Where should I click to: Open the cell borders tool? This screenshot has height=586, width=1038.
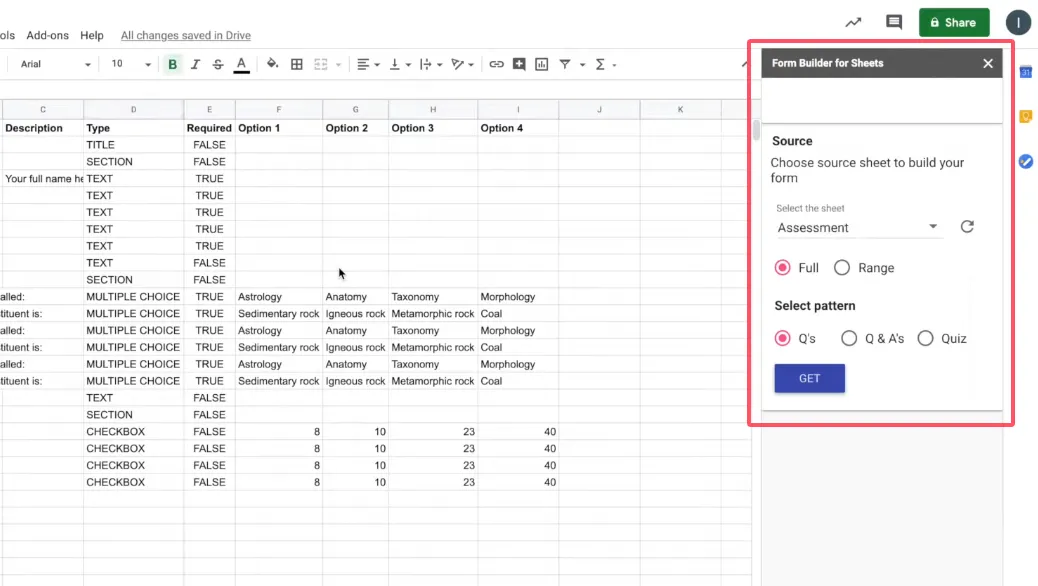pos(297,64)
